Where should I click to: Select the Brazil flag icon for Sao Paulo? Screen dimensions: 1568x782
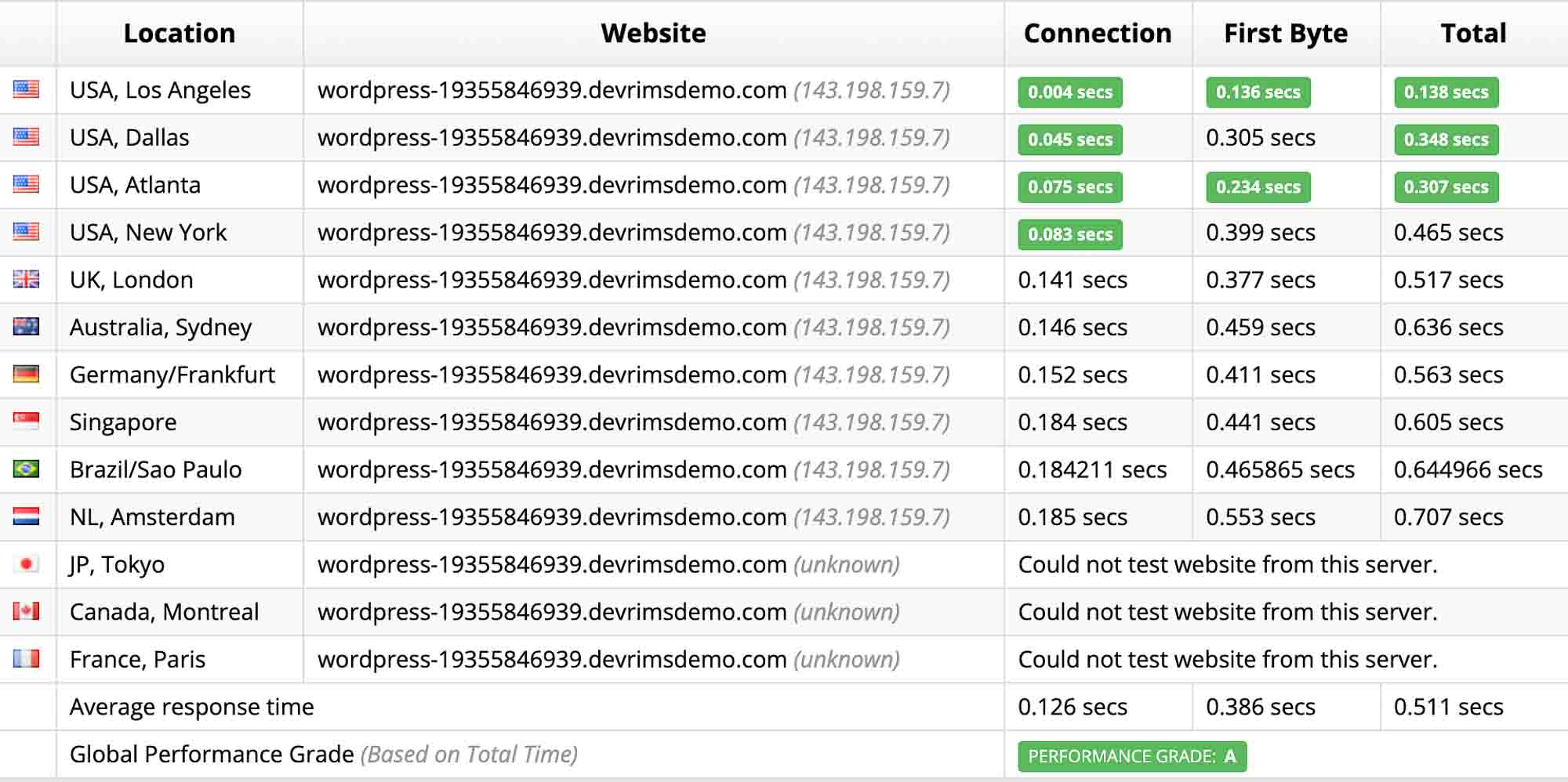pyautogui.click(x=27, y=469)
